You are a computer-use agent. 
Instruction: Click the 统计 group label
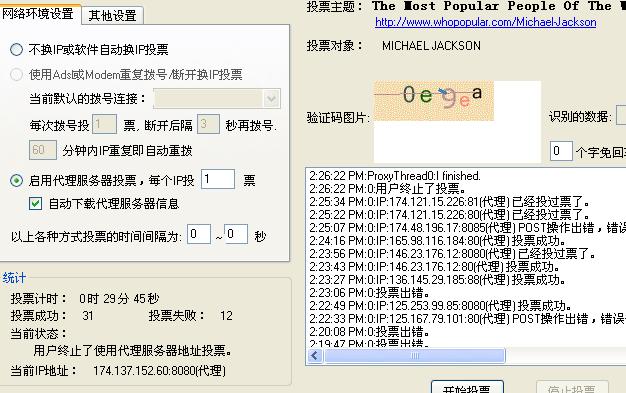point(14,278)
